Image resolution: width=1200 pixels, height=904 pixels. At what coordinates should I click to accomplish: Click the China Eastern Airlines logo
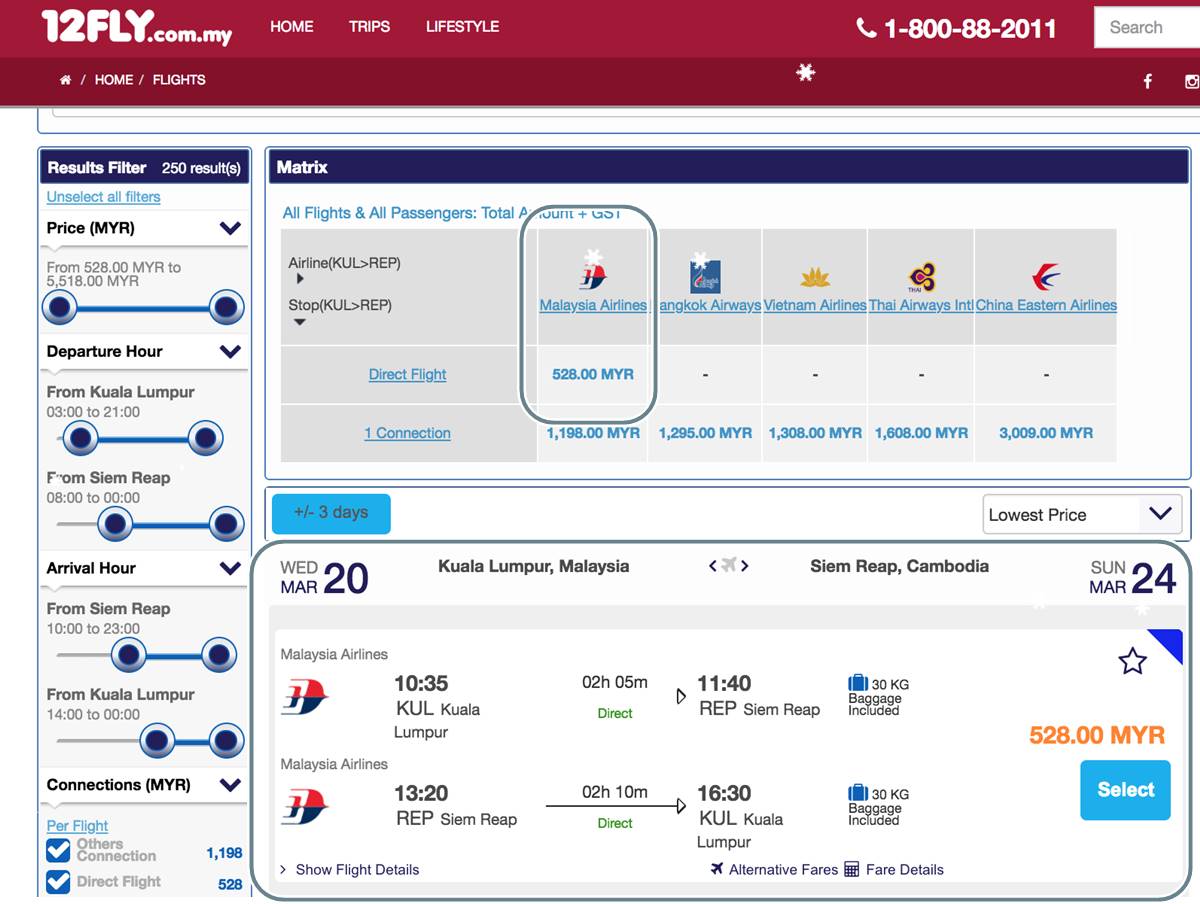point(1046,277)
